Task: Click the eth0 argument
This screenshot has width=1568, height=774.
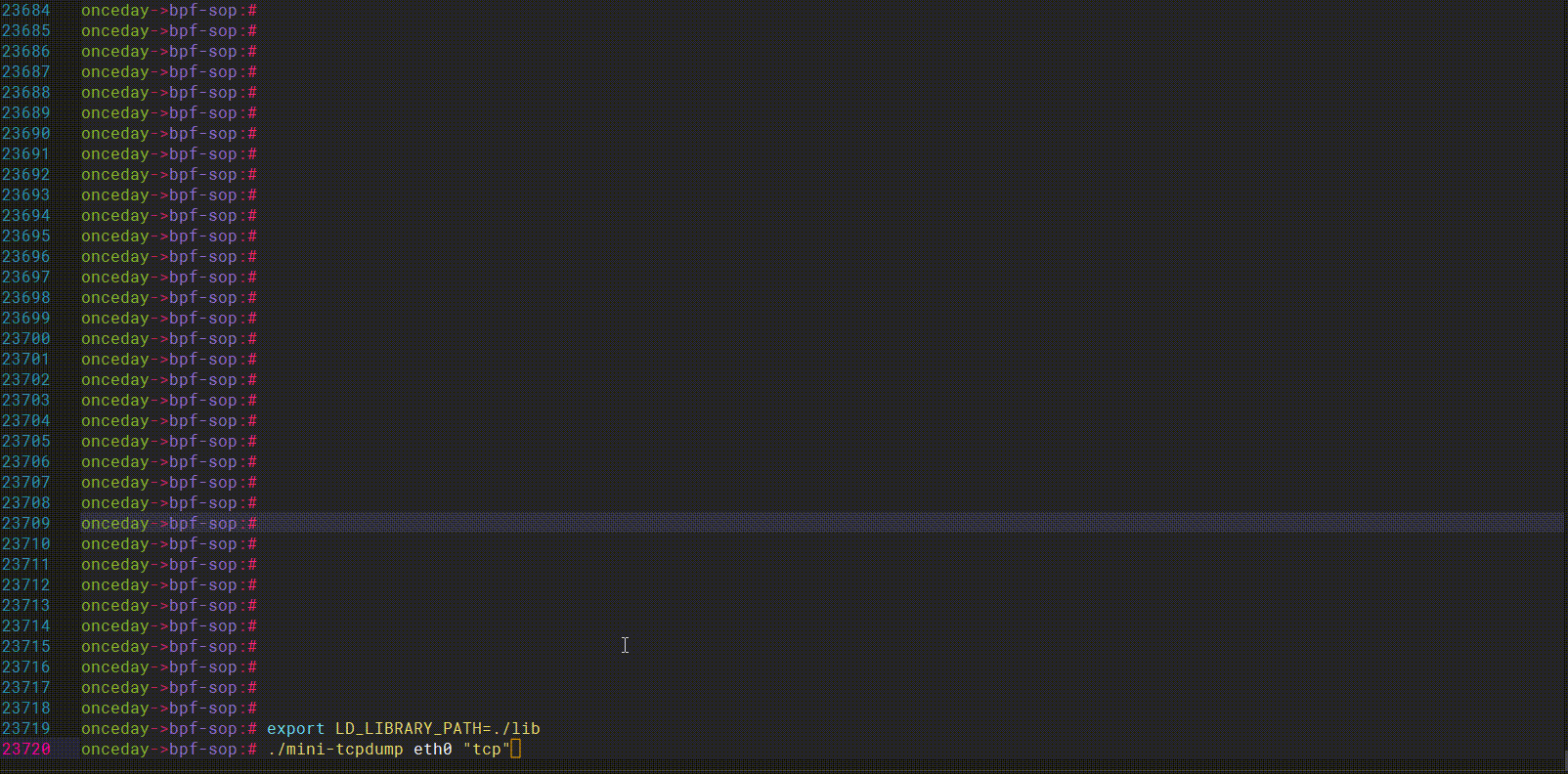Action: click(433, 750)
